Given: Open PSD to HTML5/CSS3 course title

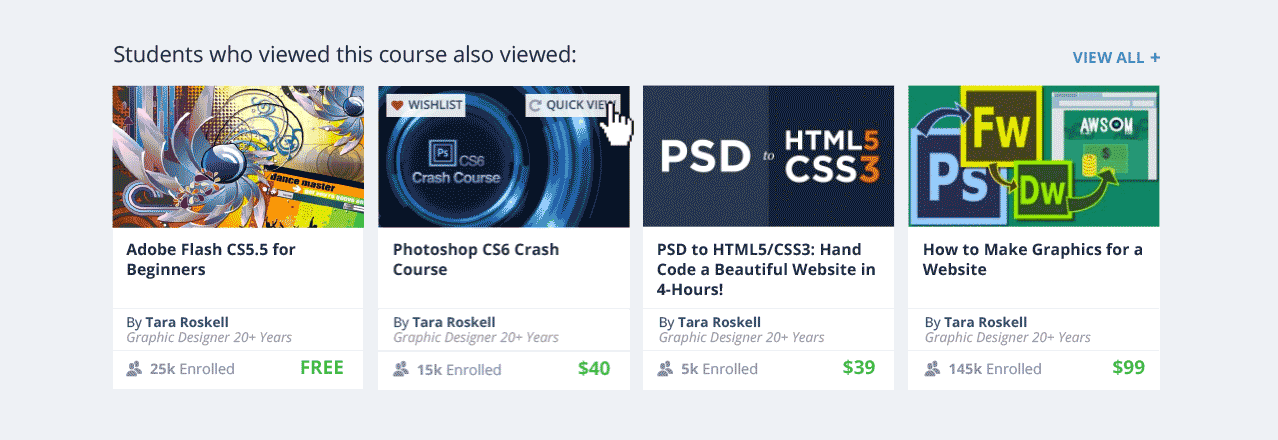Looking at the screenshot, I should click(x=766, y=269).
